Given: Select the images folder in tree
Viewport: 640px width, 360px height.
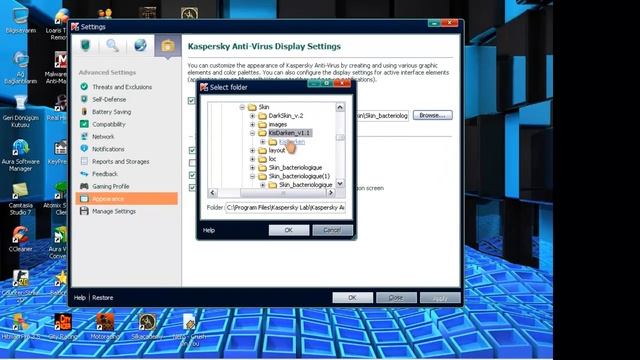Looking at the screenshot, I should (278, 124).
